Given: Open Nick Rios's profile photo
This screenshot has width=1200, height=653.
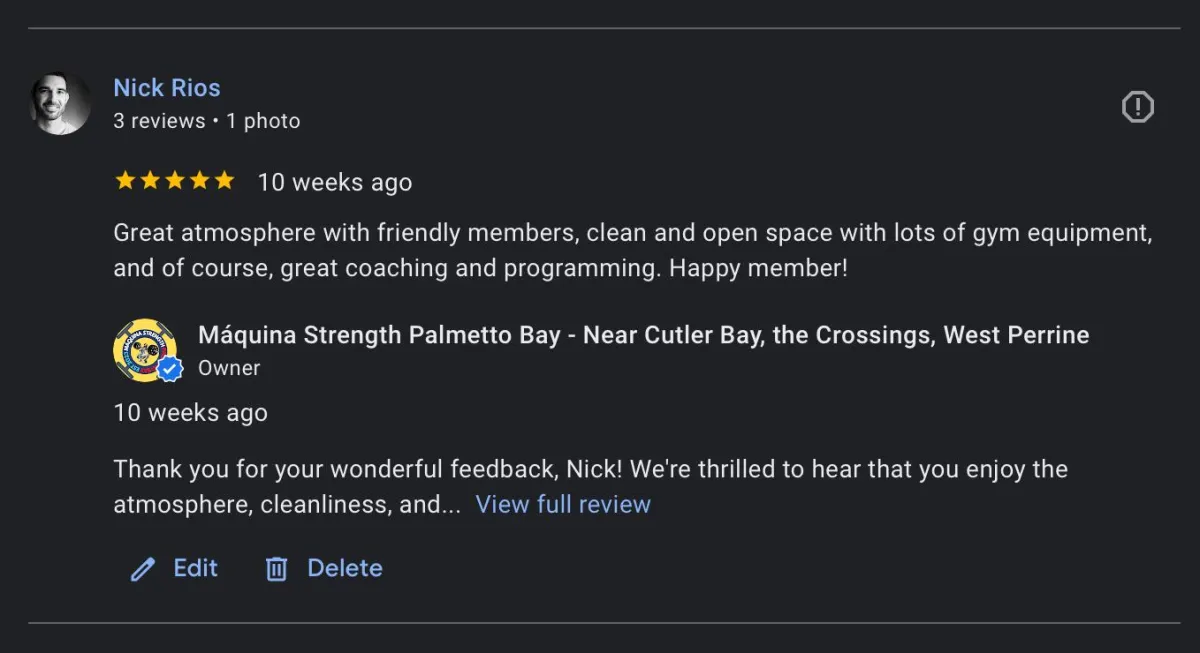Looking at the screenshot, I should [60, 103].
